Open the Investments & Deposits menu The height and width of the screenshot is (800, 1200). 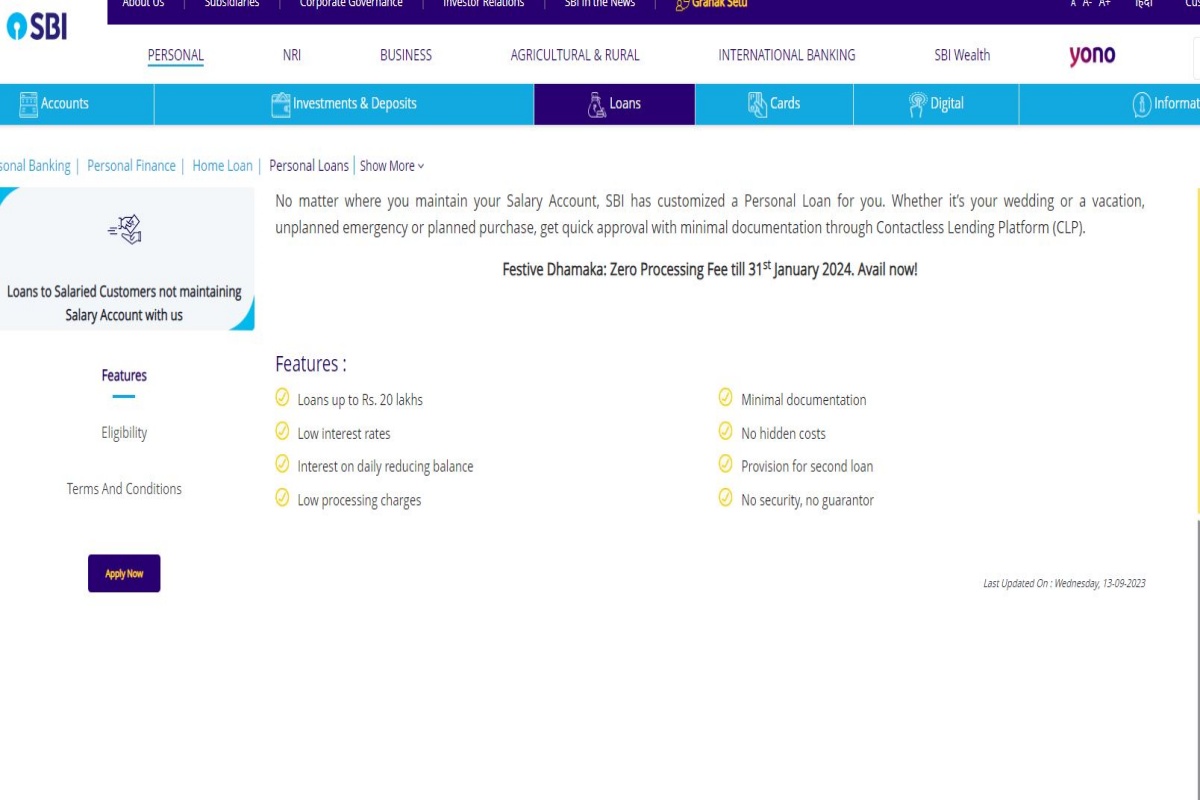point(344,104)
